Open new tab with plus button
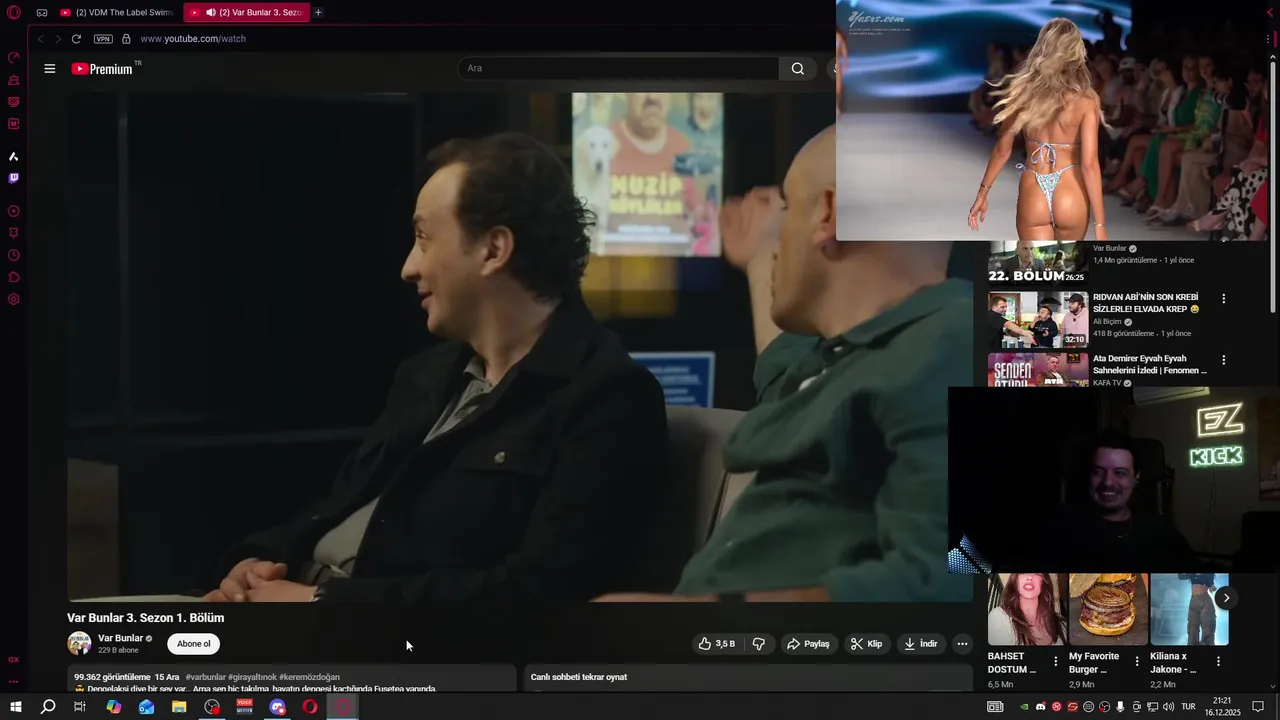 pyautogui.click(x=318, y=13)
